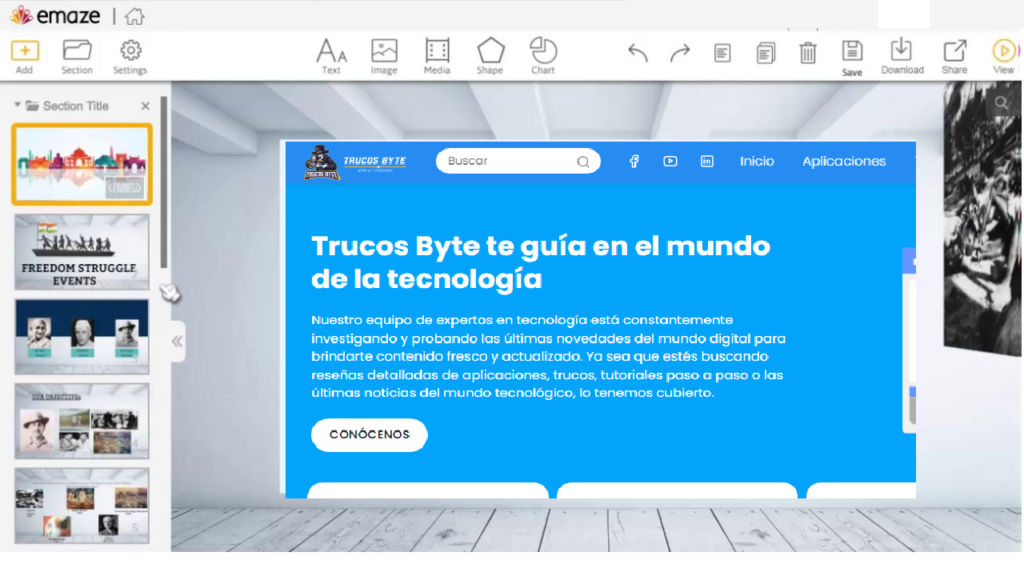Click the emaze logo
The height and width of the screenshot is (576, 1024).
pos(56,16)
